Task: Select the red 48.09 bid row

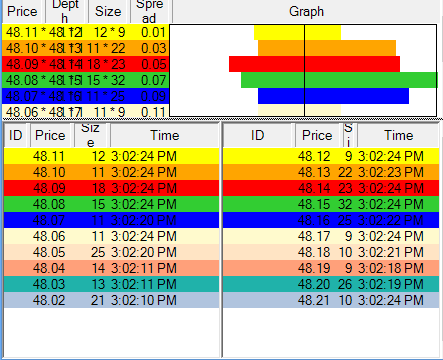Action: point(111,188)
